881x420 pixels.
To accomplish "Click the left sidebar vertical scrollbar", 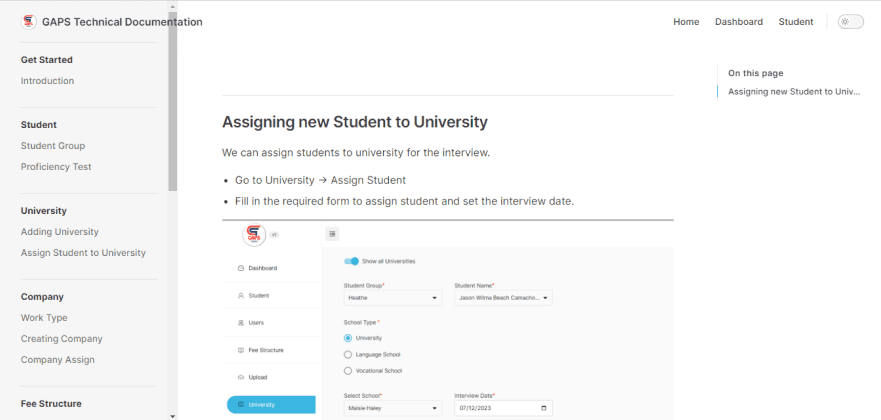I will pos(173,110).
